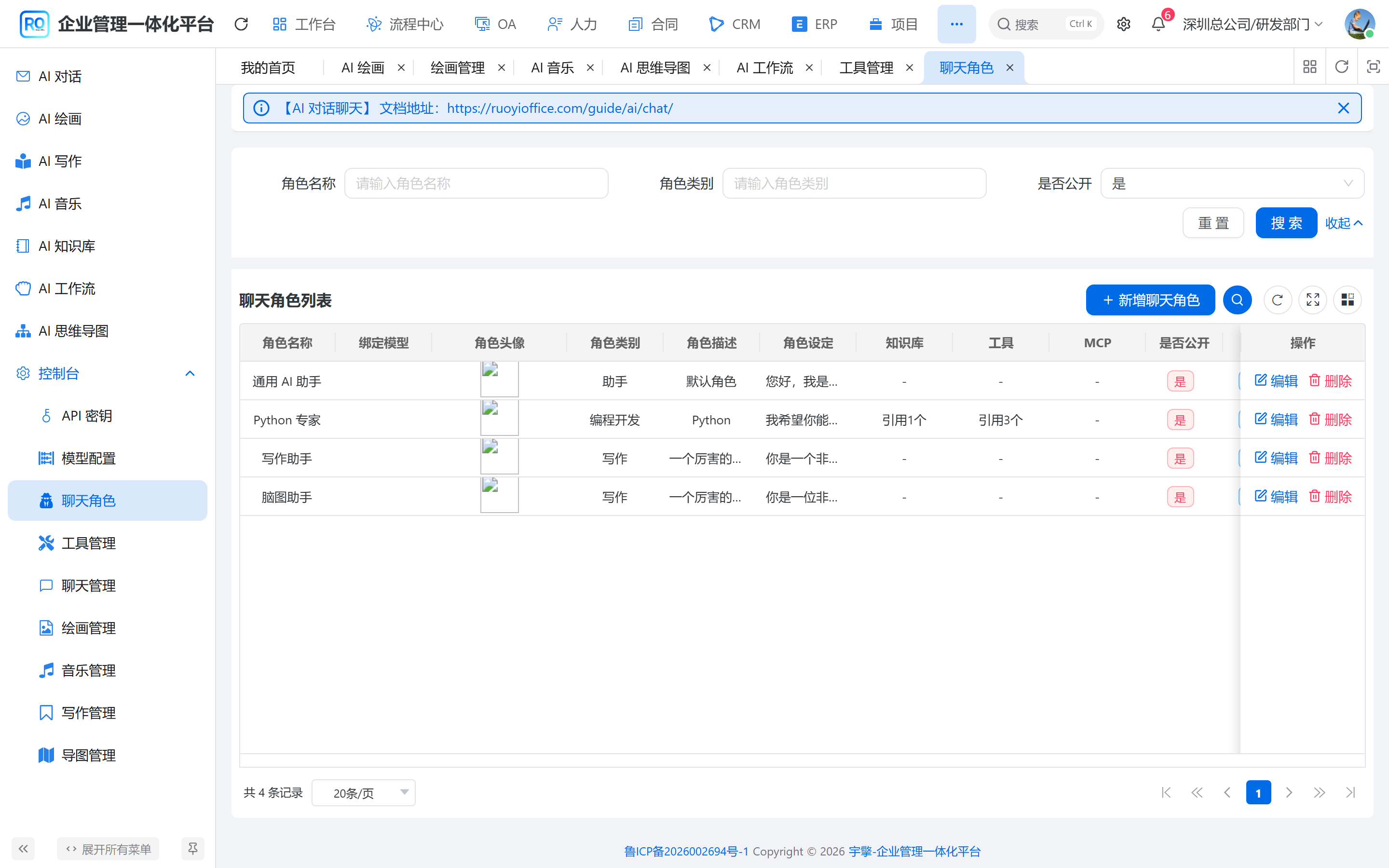The width and height of the screenshot is (1389, 868).
Task: Open AI 音乐 in sidebar
Action: (108, 204)
